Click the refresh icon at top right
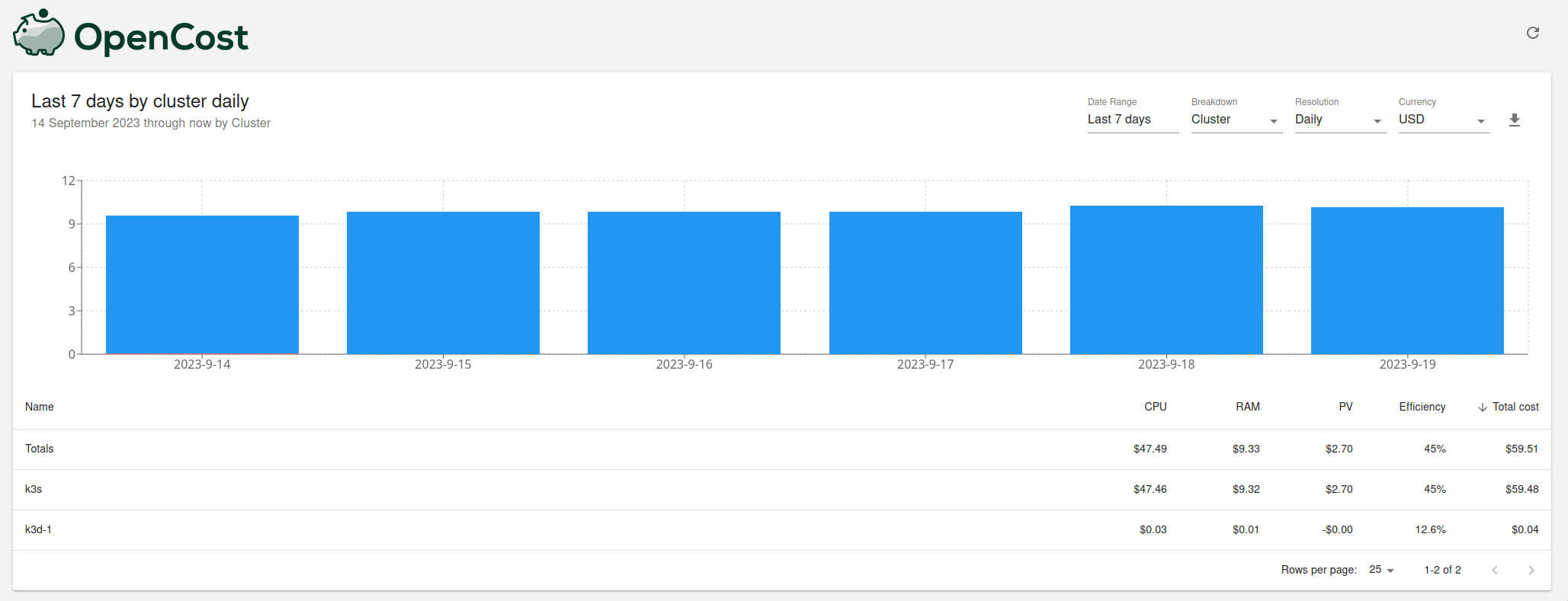 click(x=1532, y=33)
